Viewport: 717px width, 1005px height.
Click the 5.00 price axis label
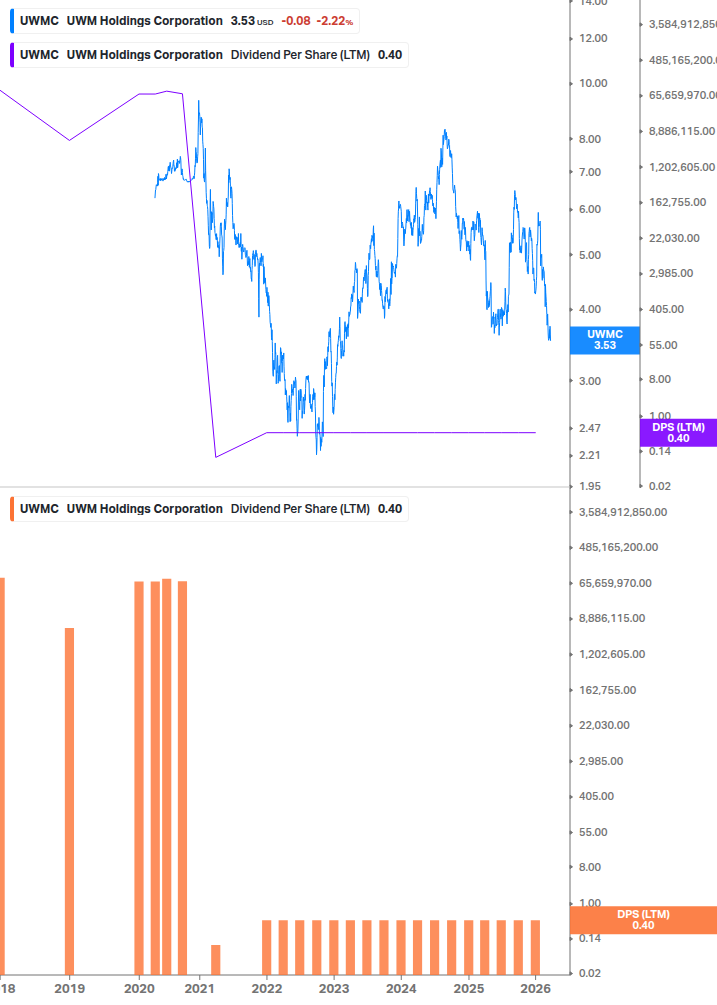click(590, 255)
